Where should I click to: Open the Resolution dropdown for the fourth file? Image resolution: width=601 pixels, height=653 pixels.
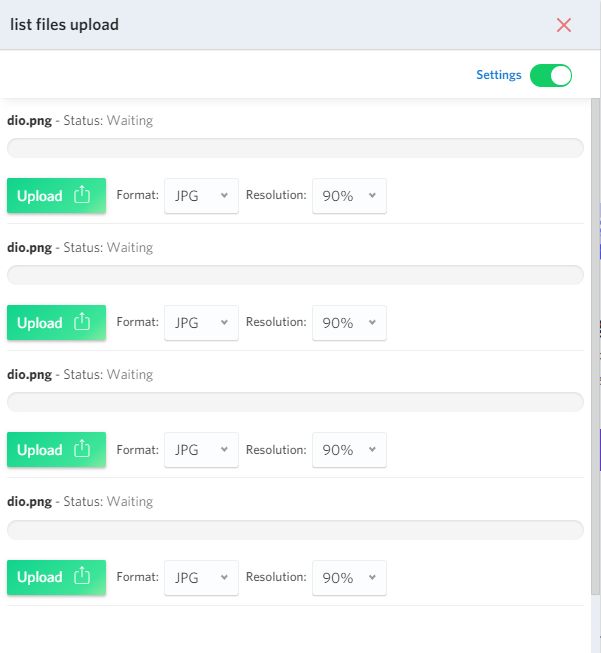point(349,578)
